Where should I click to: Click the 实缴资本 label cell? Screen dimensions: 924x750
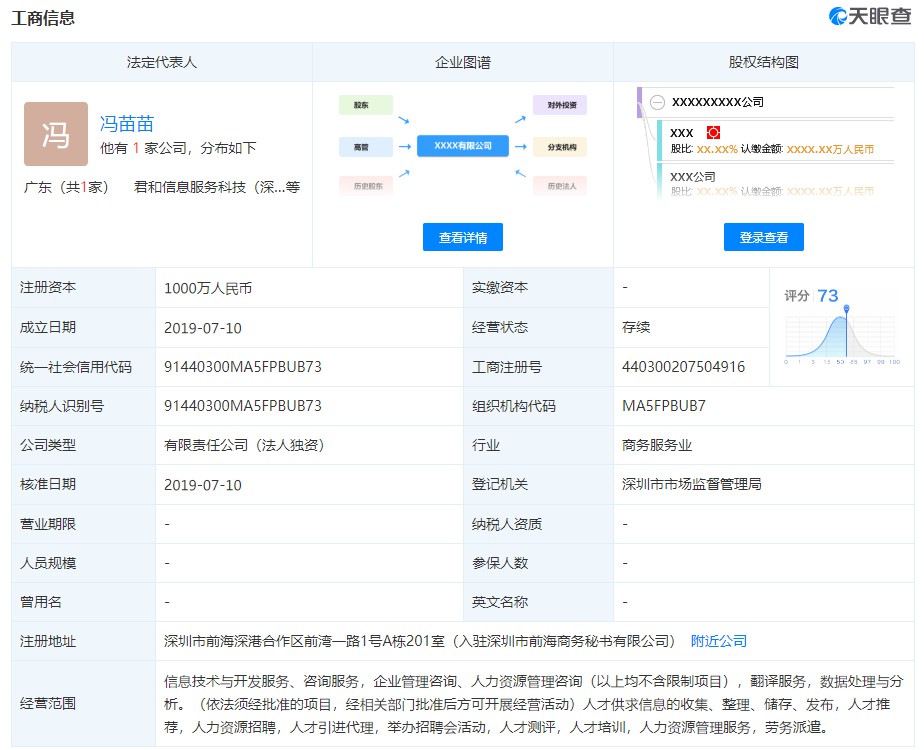pyautogui.click(x=539, y=288)
